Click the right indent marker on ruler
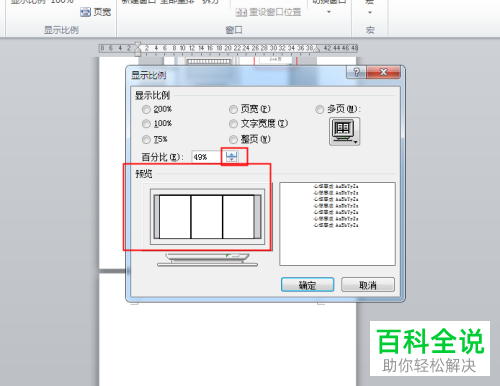 (x=317, y=49)
